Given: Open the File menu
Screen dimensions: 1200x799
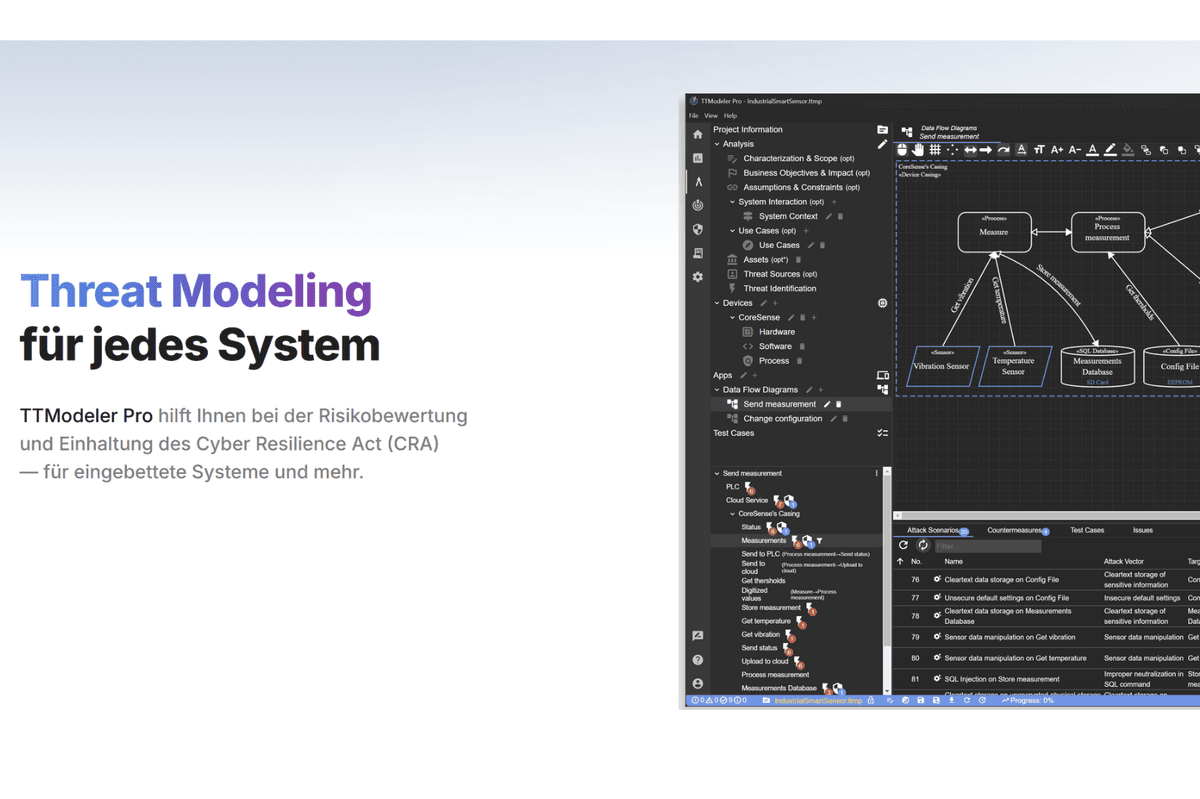Looking at the screenshot, I should coord(694,116).
